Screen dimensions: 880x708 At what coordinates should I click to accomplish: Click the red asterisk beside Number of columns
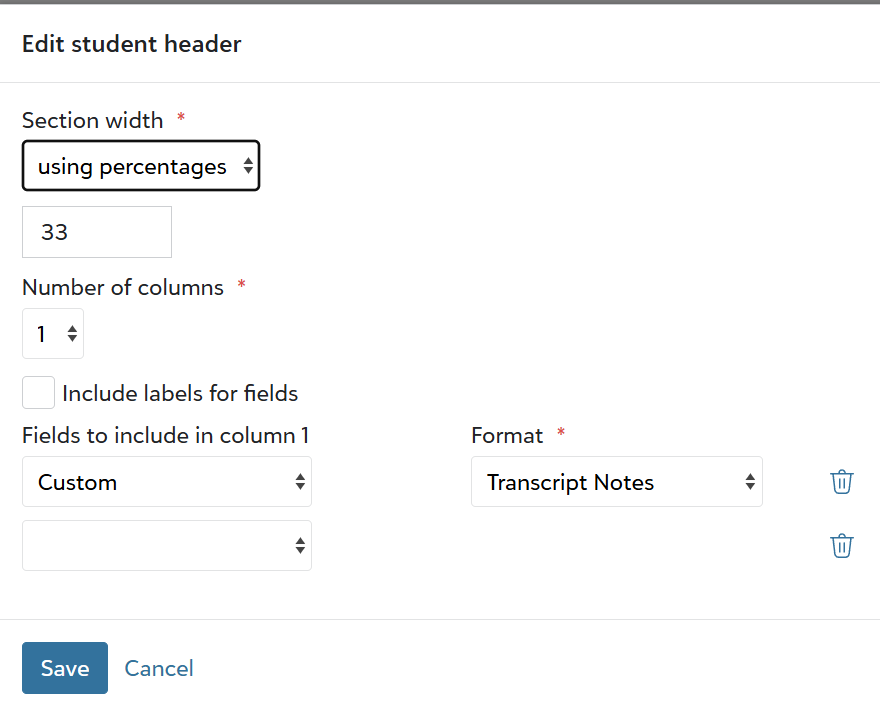point(241,285)
